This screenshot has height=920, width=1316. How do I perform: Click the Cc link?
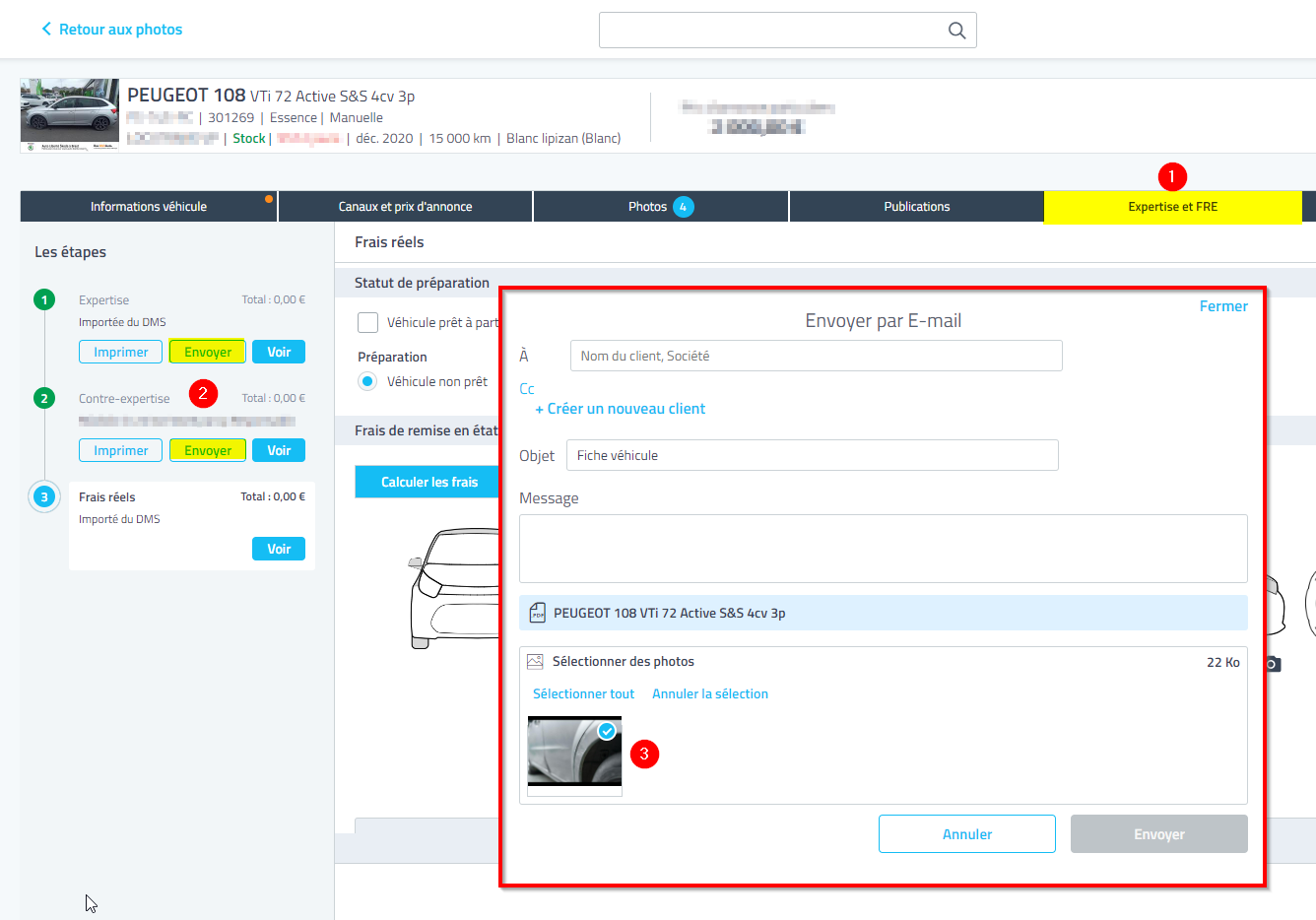pyautogui.click(x=527, y=389)
